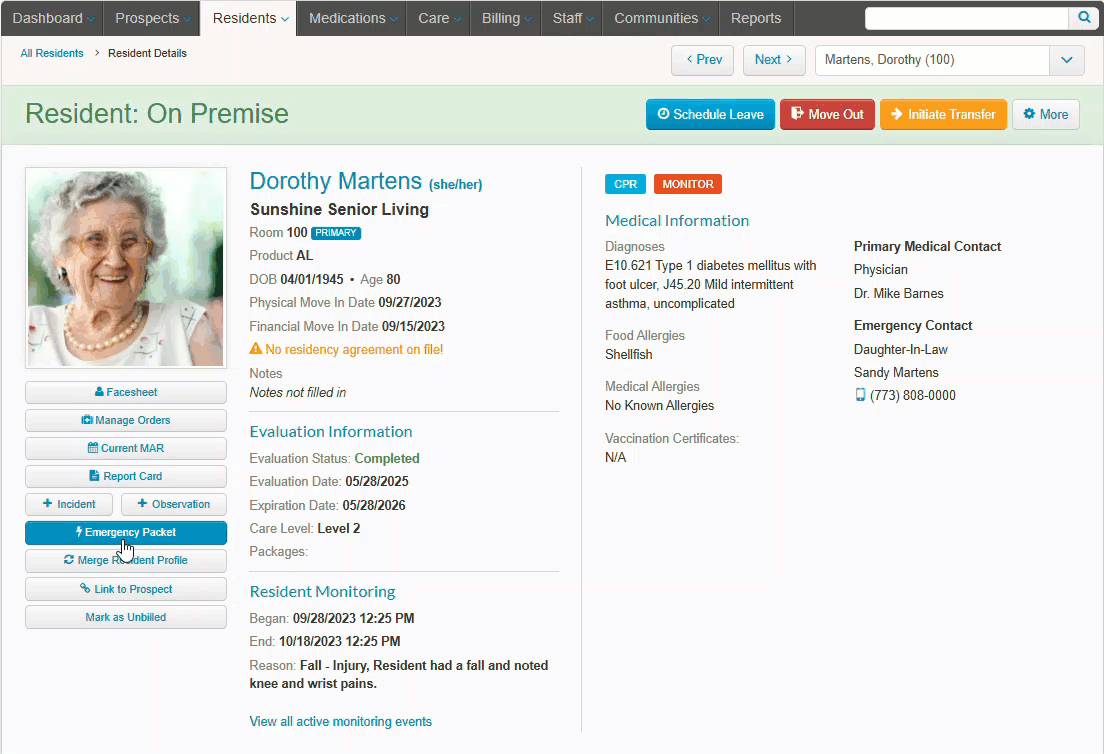Expand the Residents menu arrow
Screen dimensions: 1104x754
[284, 20]
